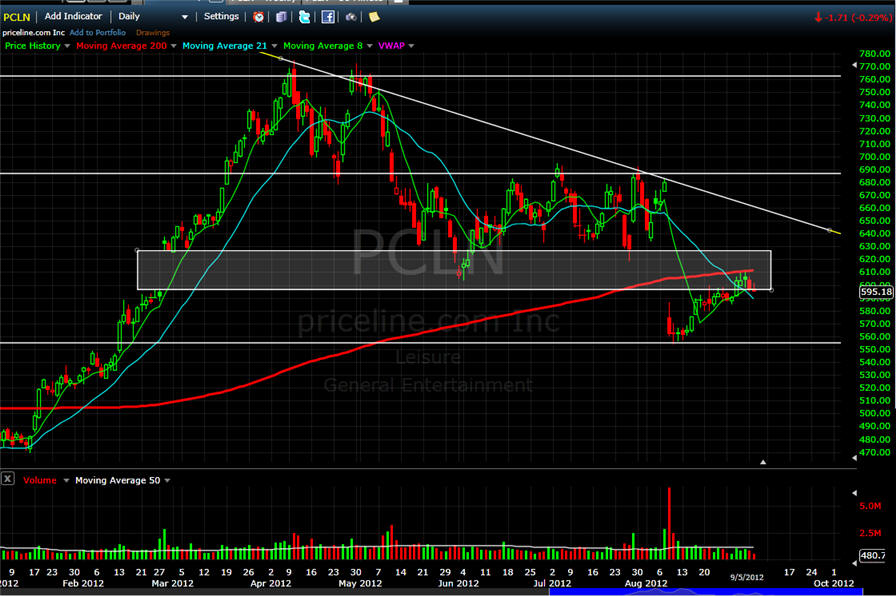Expand the Moving Average 50 volume options
The height and width of the screenshot is (596, 896).
point(167,481)
